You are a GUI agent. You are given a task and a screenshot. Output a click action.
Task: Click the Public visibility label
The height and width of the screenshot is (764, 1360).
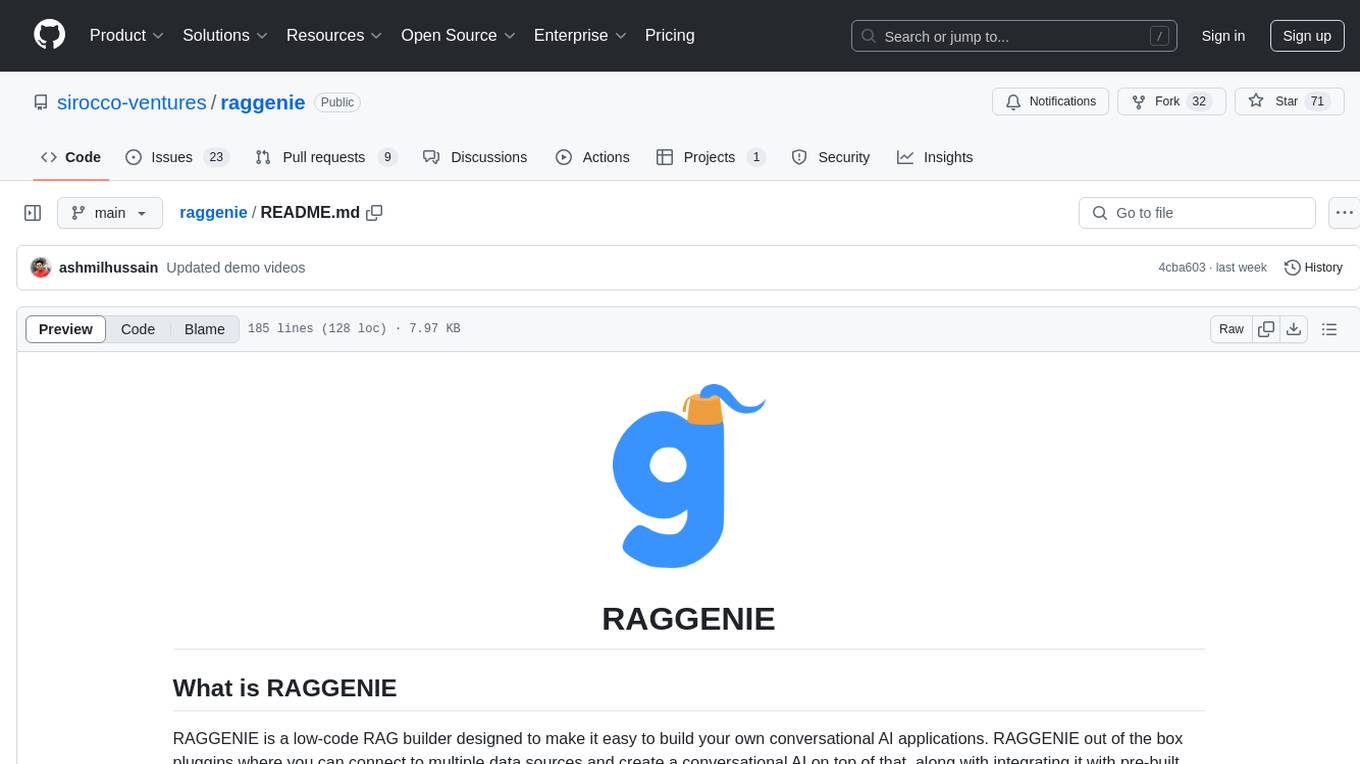(x=337, y=102)
